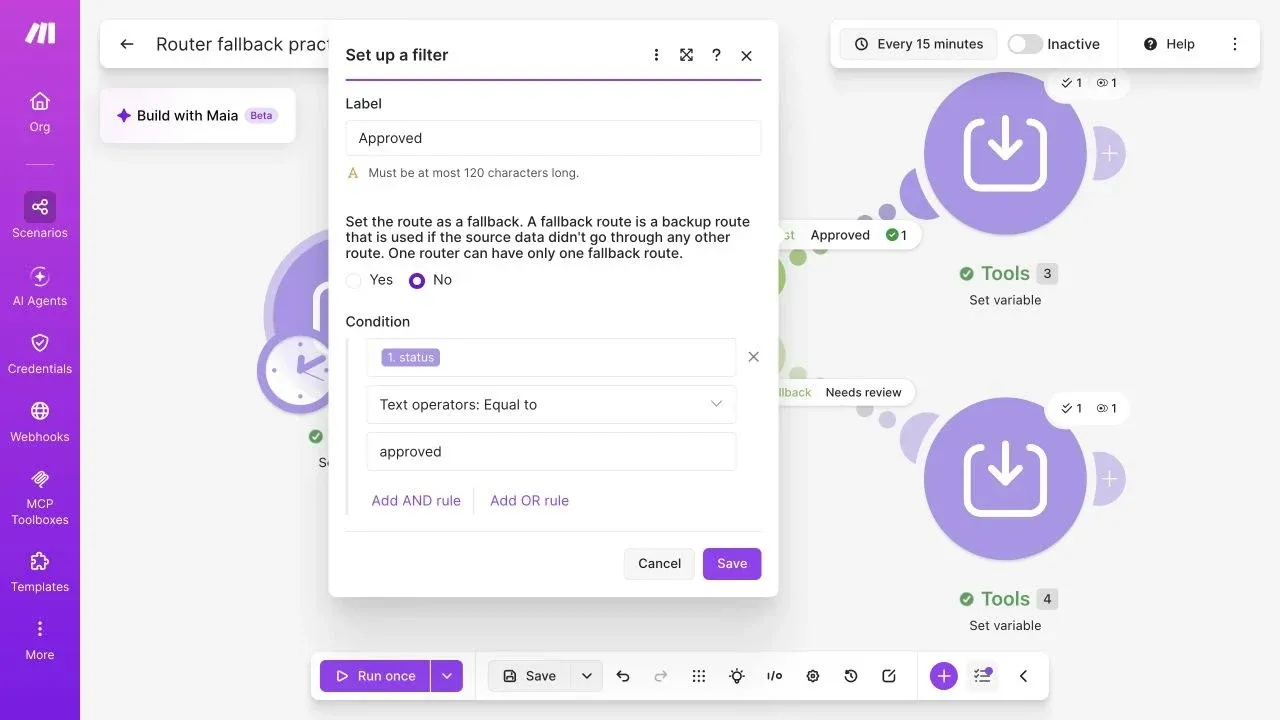Screen dimensions: 1280x720
Task: Open scenario inputs and outputs
Action: [x=775, y=676]
